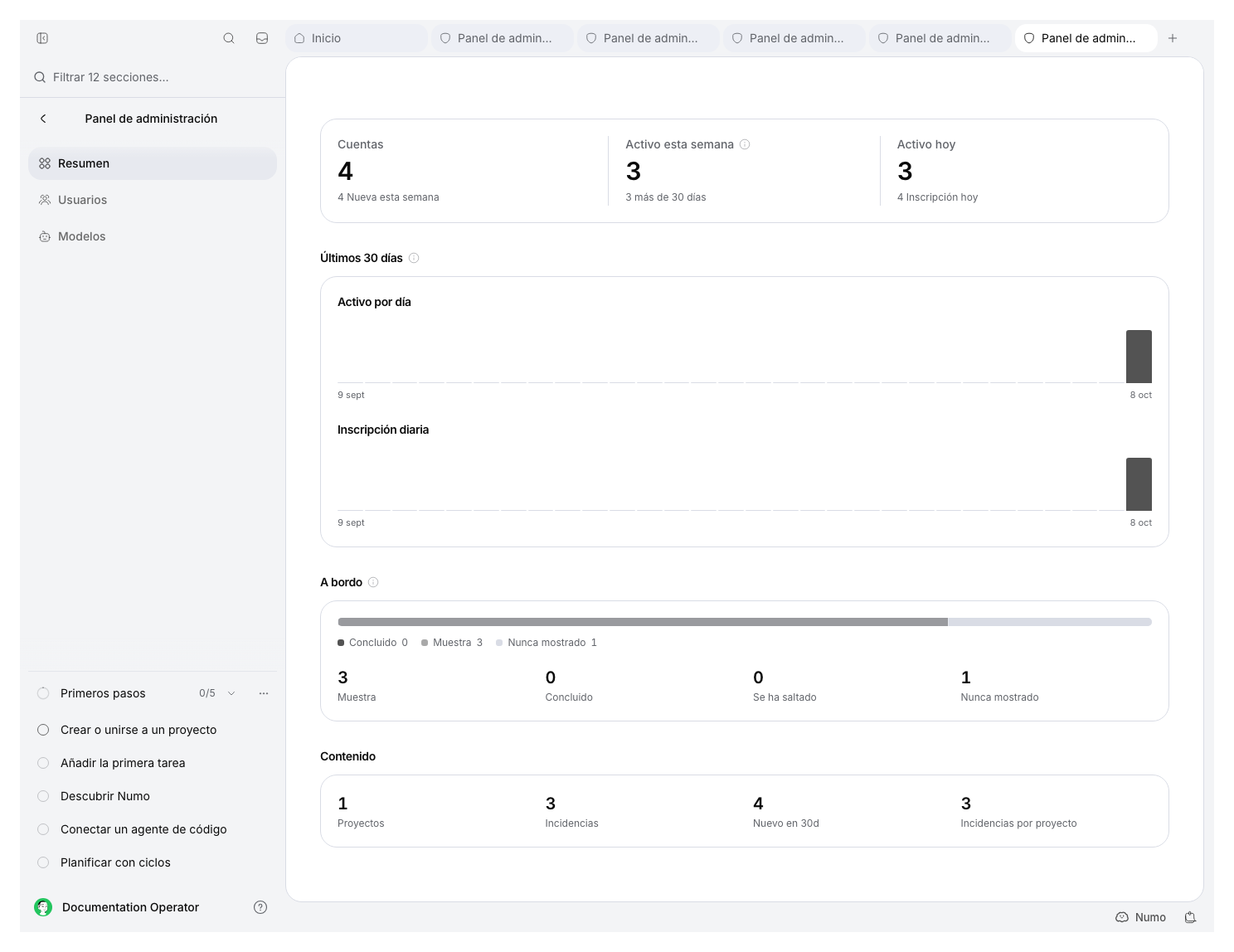Open the help question mark icon
Viewport: 1234px width, 952px height.
tap(260, 907)
